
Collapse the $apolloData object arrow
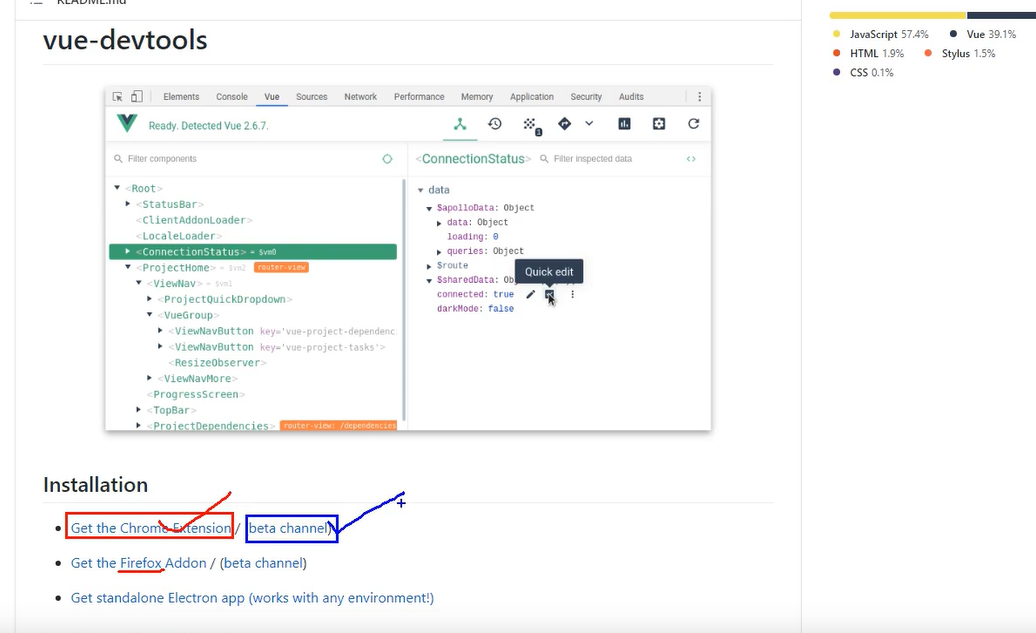click(x=429, y=208)
